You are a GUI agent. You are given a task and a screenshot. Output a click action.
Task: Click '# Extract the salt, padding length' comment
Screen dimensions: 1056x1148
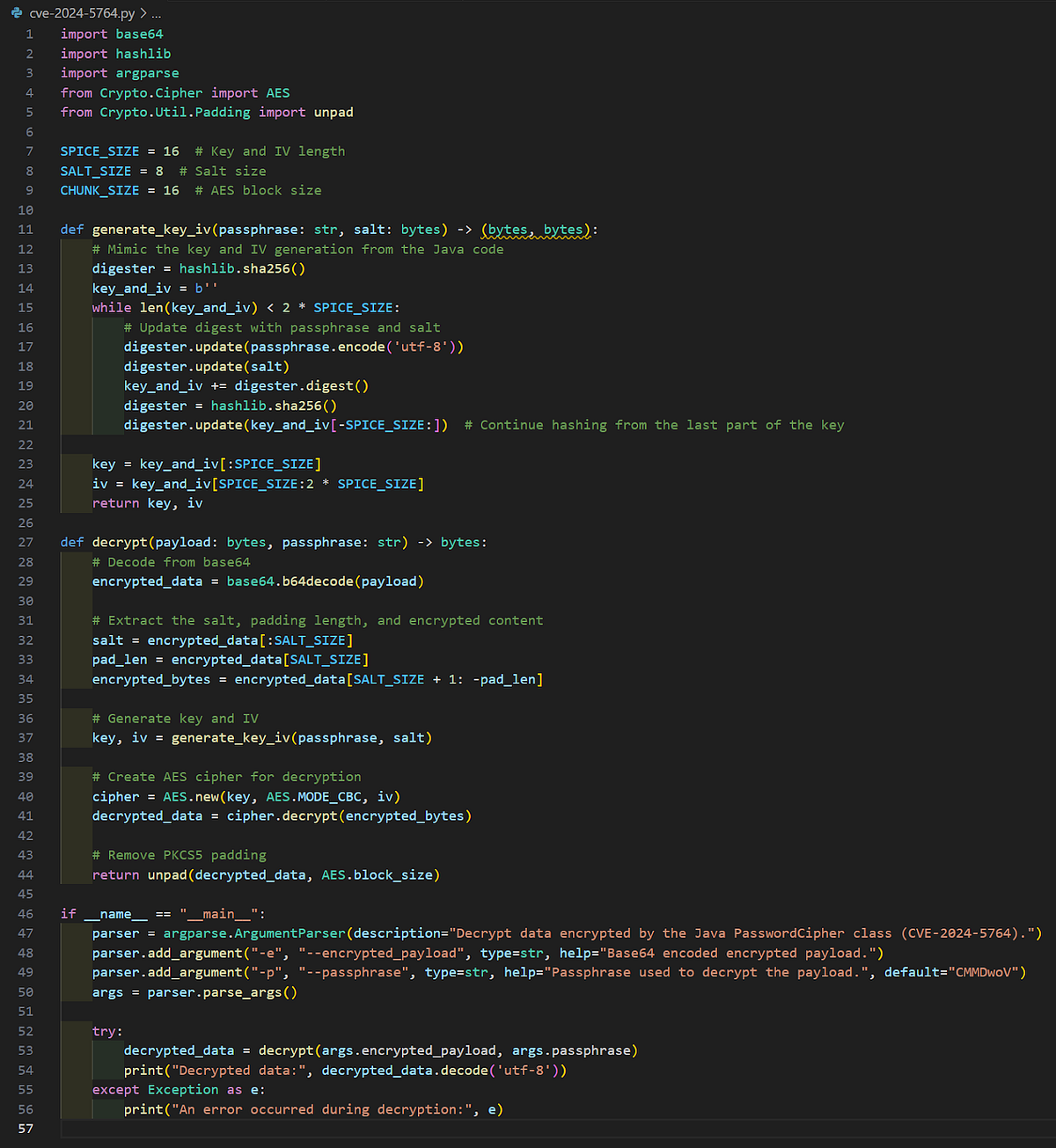pyautogui.click(x=318, y=620)
